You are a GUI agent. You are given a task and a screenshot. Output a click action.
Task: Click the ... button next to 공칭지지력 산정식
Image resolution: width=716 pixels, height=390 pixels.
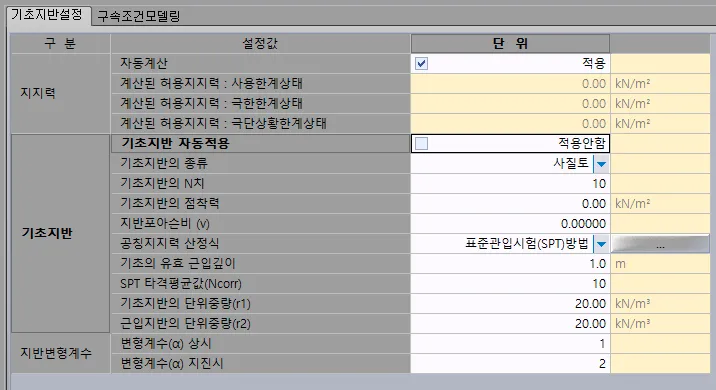pyautogui.click(x=660, y=244)
